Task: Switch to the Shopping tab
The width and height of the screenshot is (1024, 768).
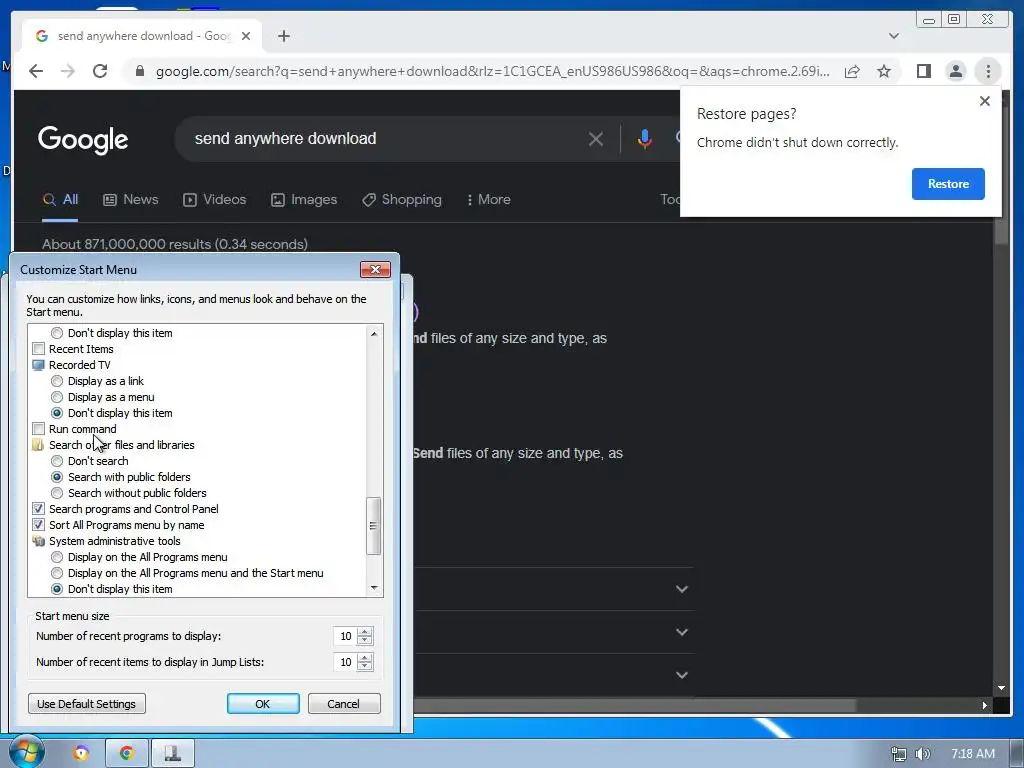Action: (x=402, y=199)
